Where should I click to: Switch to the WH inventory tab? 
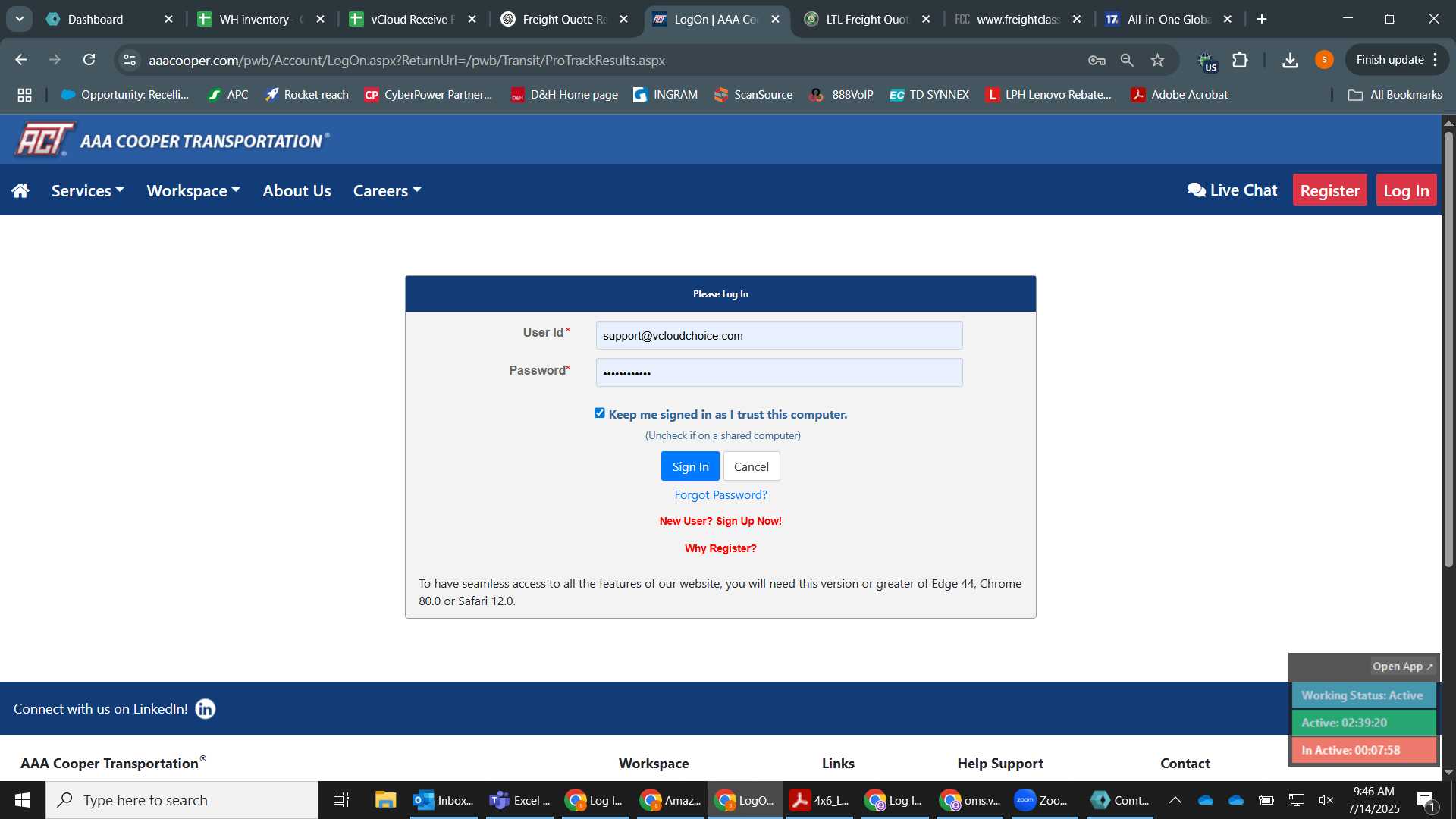[x=262, y=19]
